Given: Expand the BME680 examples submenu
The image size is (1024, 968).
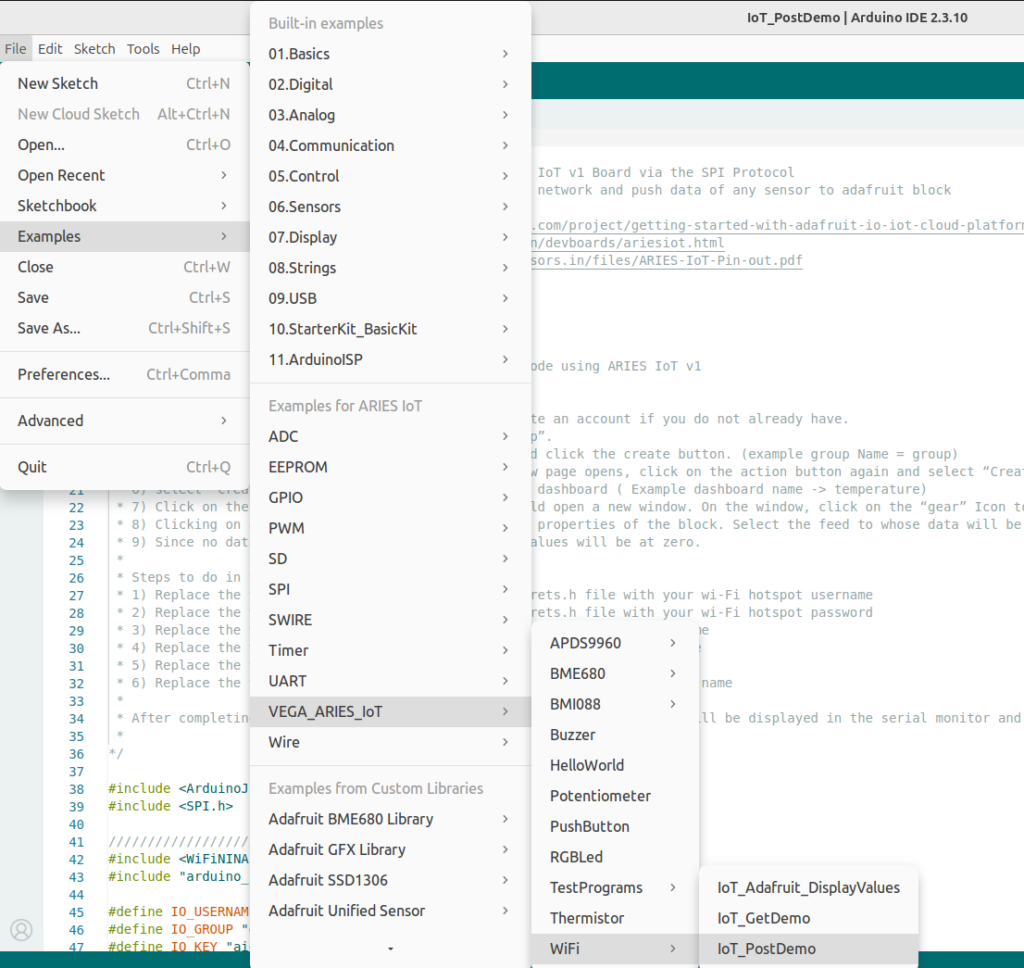Looking at the screenshot, I should [615, 673].
